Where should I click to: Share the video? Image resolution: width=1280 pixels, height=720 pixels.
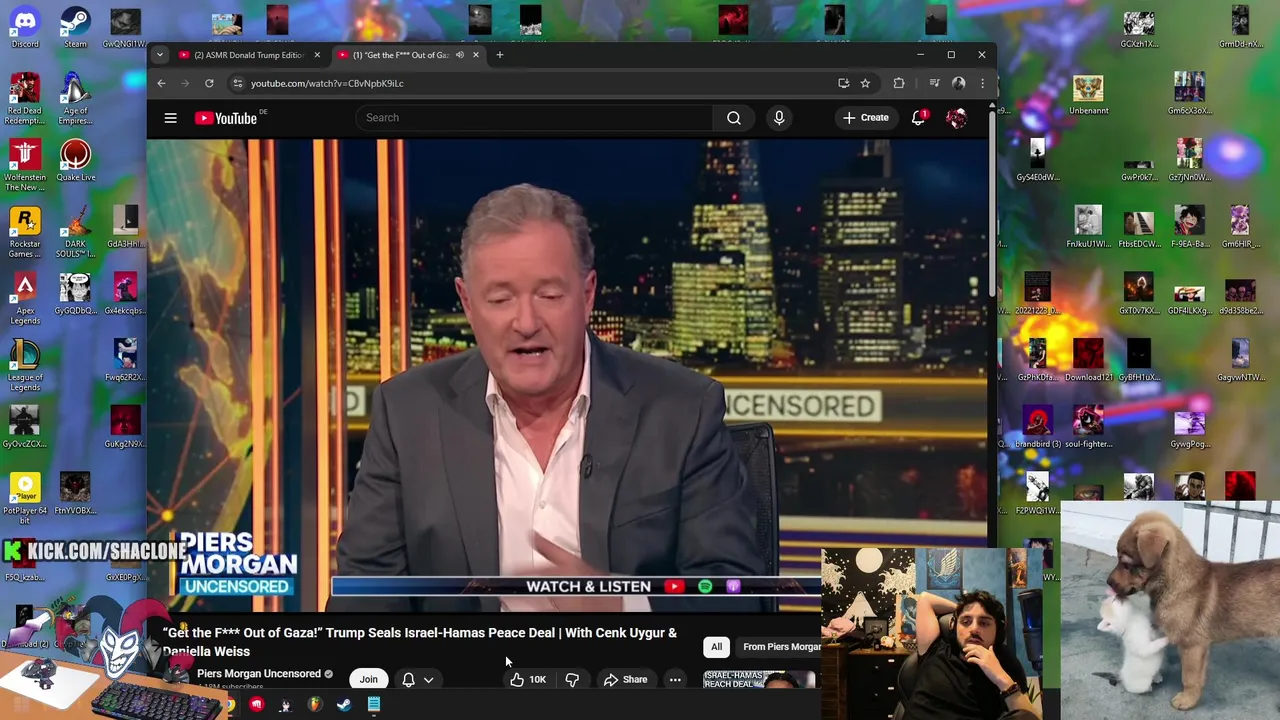(625, 680)
